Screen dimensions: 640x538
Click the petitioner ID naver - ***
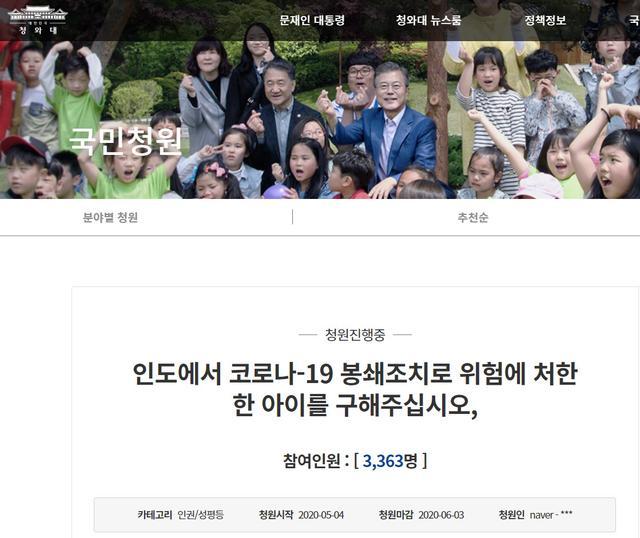tap(551, 515)
